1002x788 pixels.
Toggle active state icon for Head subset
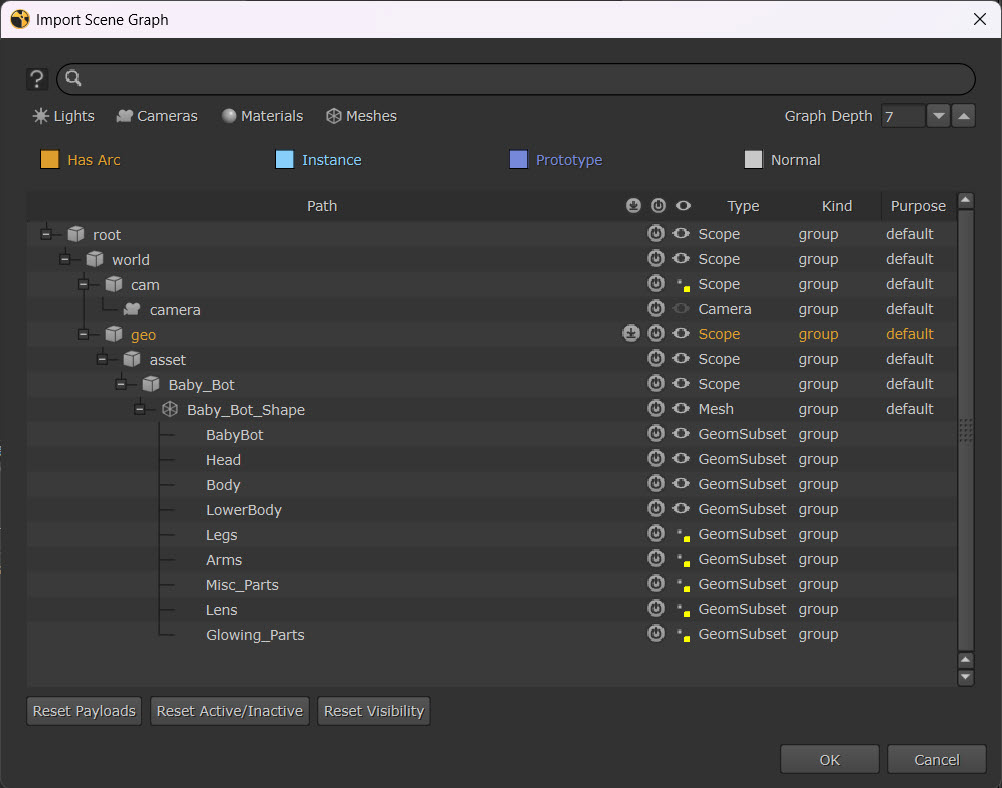click(x=656, y=459)
